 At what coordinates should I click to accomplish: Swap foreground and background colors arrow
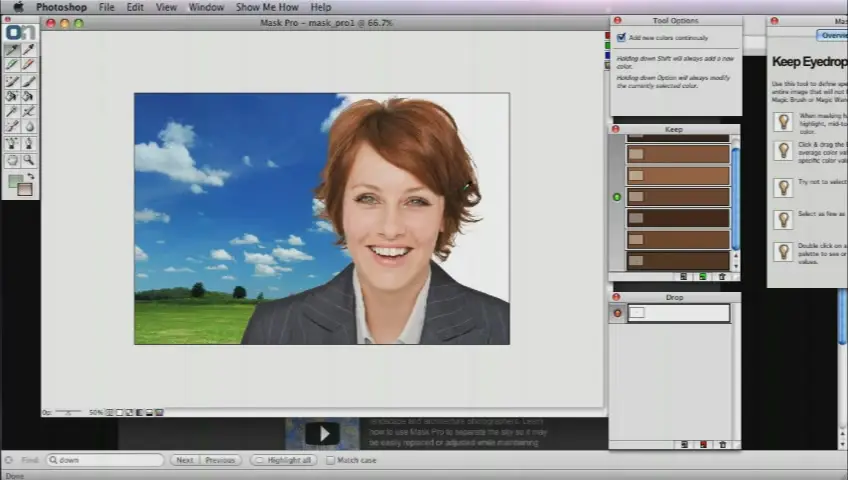[x=31, y=176]
